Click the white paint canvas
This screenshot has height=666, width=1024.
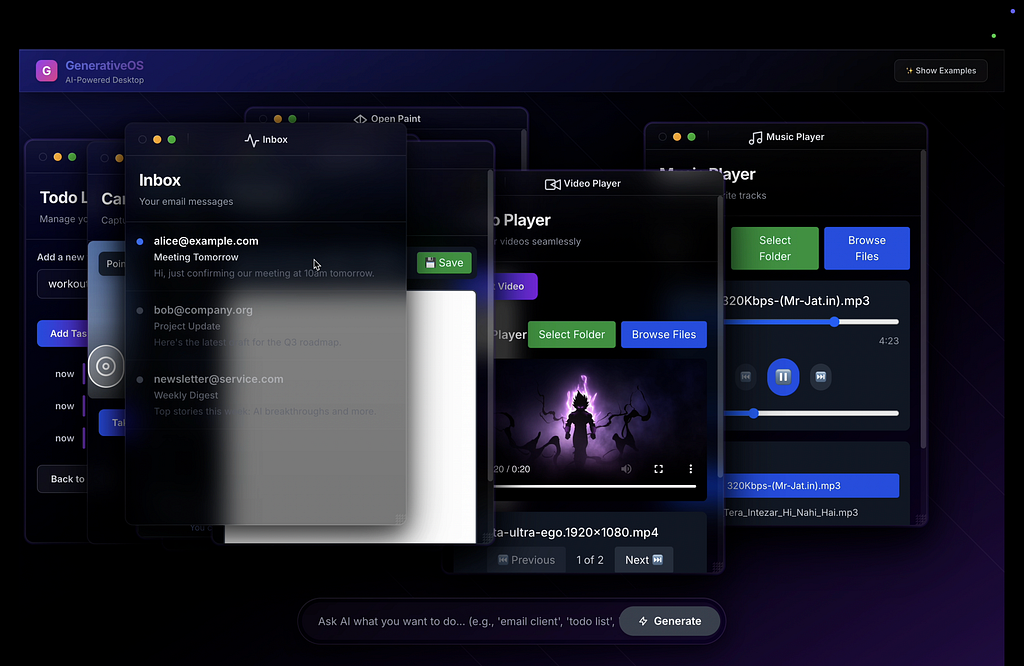[441, 417]
